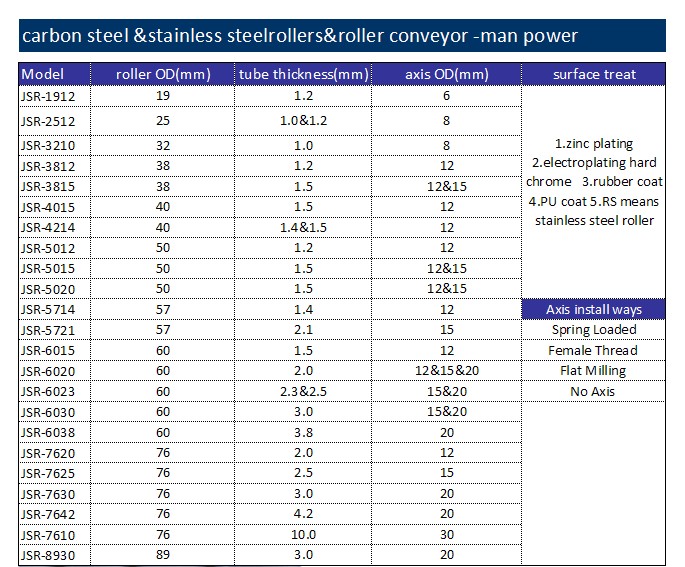Select the 'Female Thread' cell
The height and width of the screenshot is (567, 685).
tap(593, 351)
